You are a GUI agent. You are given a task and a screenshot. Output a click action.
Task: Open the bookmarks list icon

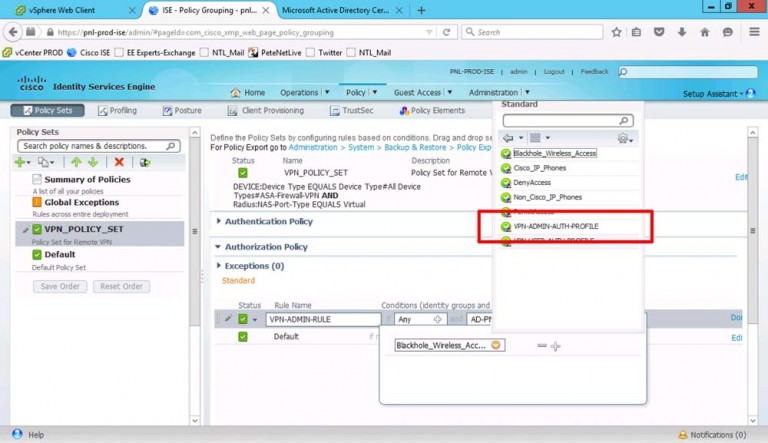pyautogui.click(x=636, y=32)
